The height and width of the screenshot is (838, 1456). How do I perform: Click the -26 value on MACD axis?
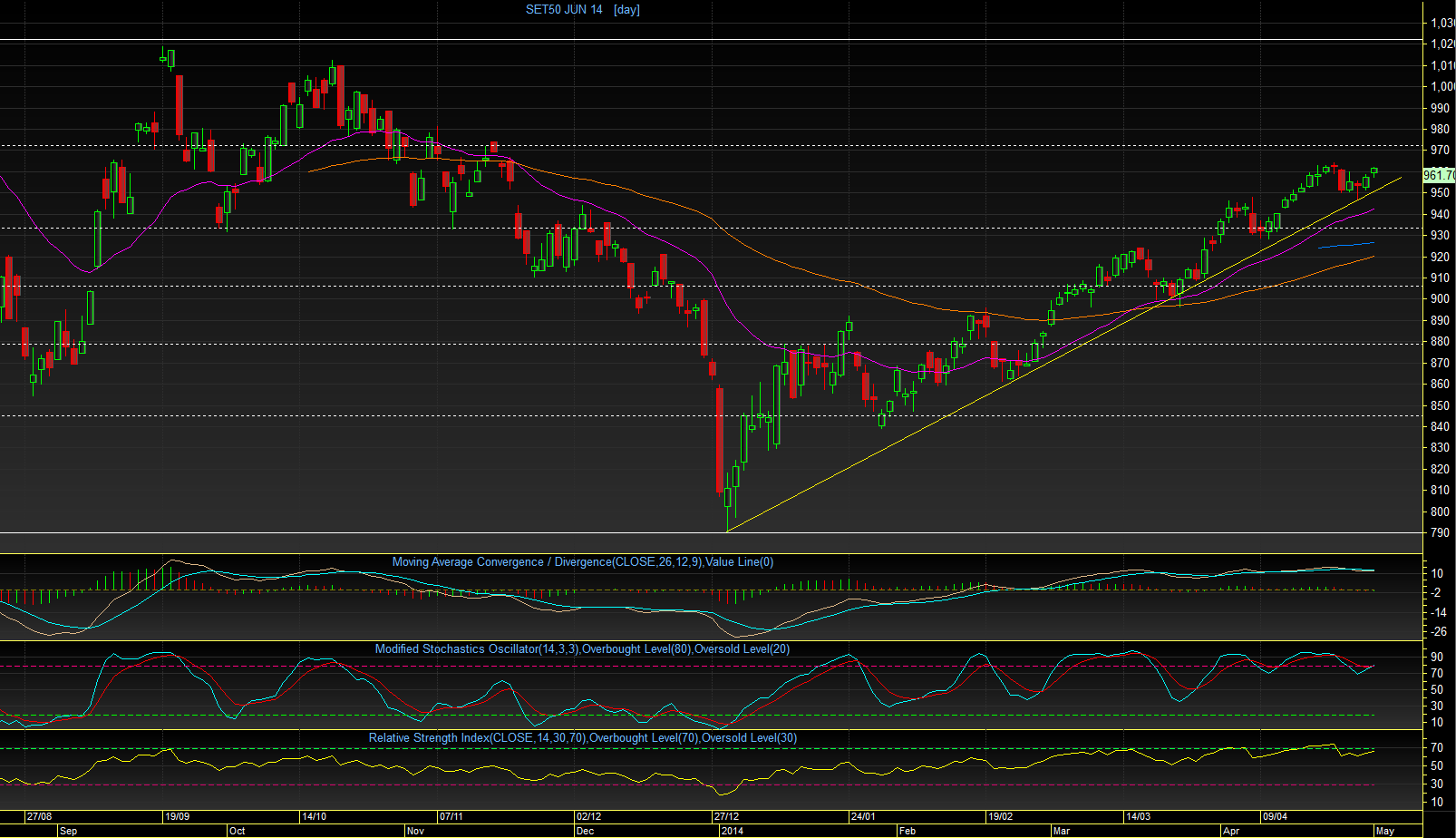(1439, 632)
